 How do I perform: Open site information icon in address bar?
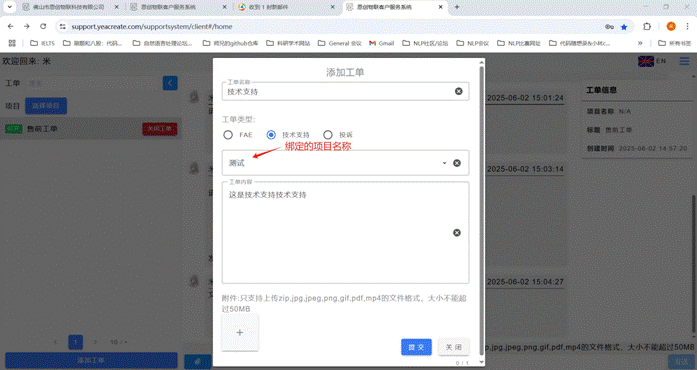tap(63, 27)
